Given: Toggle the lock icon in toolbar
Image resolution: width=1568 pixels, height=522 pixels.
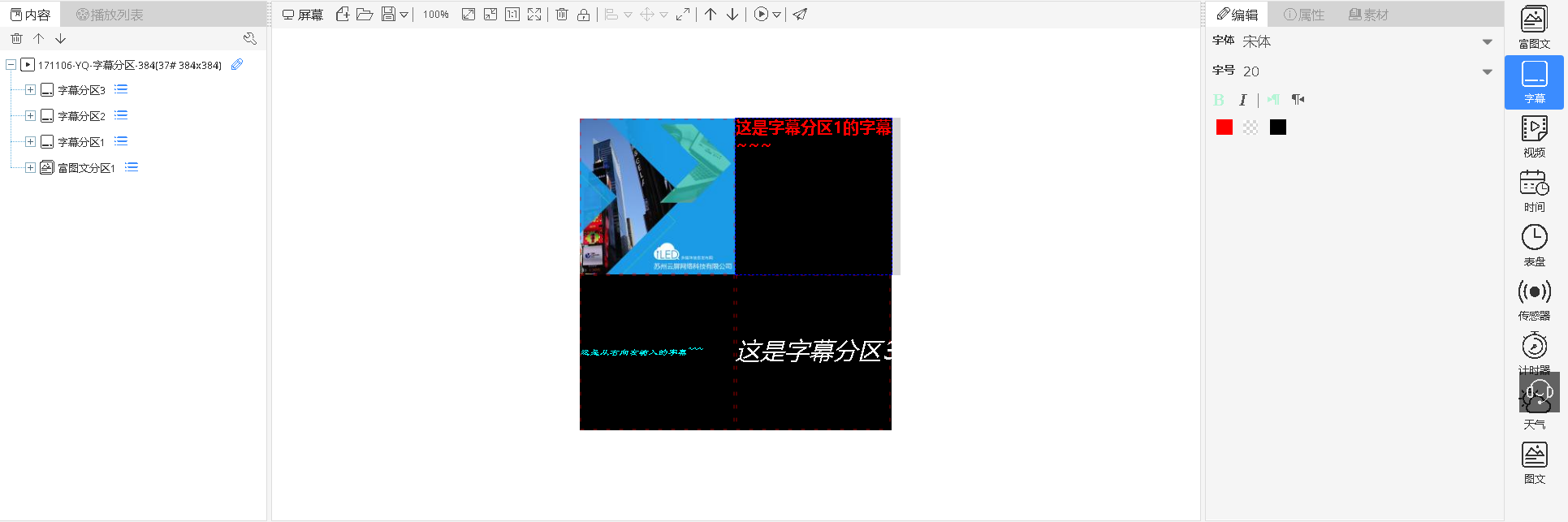Looking at the screenshot, I should coord(584,14).
